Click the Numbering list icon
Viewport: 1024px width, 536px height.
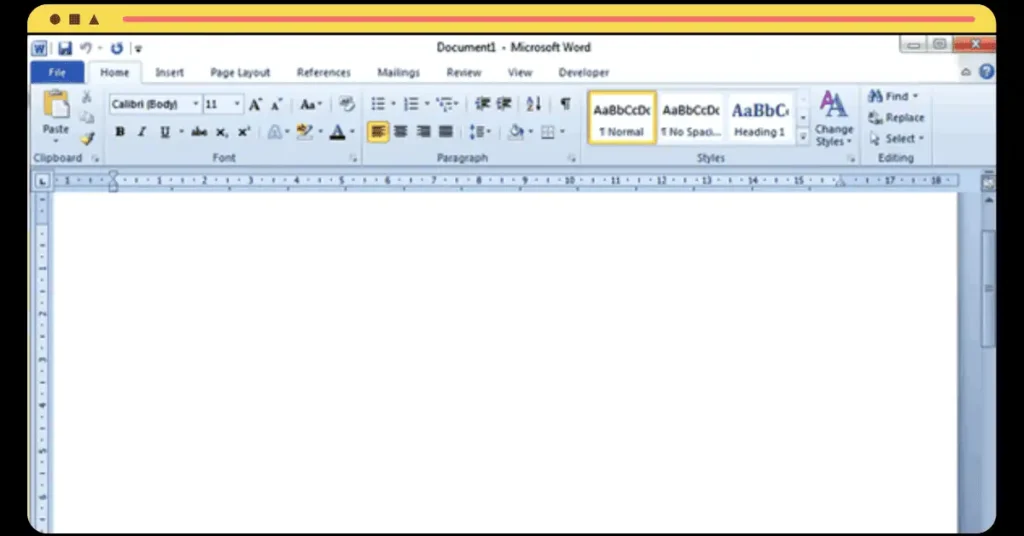click(411, 104)
